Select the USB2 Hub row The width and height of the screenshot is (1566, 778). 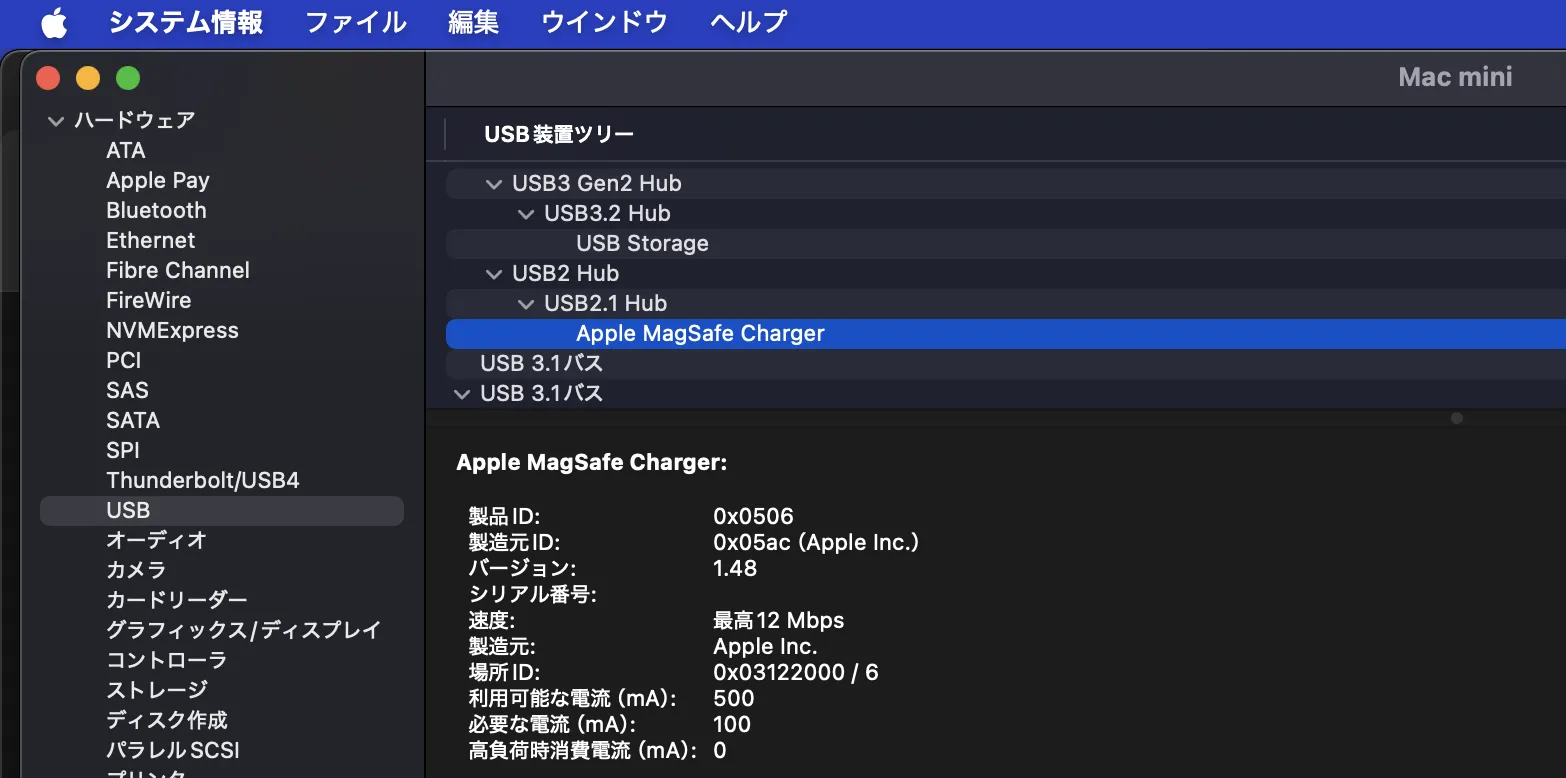(1006, 274)
